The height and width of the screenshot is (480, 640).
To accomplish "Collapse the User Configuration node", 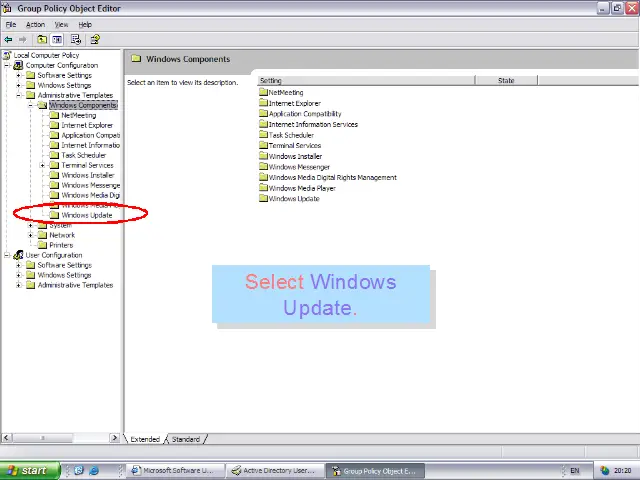I will click(x=7, y=255).
